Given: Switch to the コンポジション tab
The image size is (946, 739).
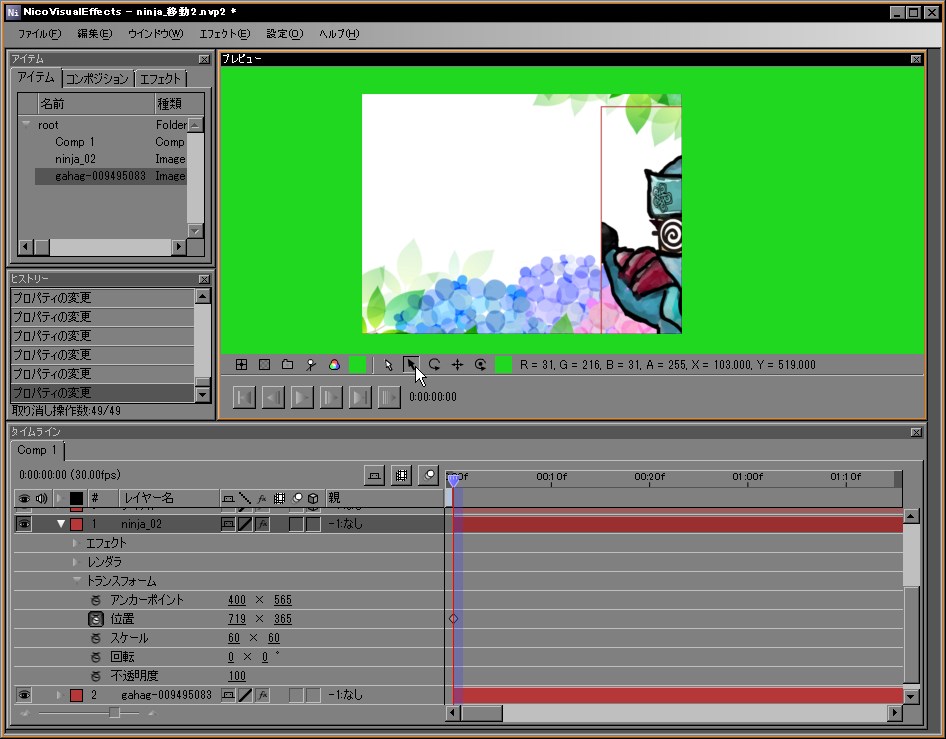Looking at the screenshot, I should point(97,79).
